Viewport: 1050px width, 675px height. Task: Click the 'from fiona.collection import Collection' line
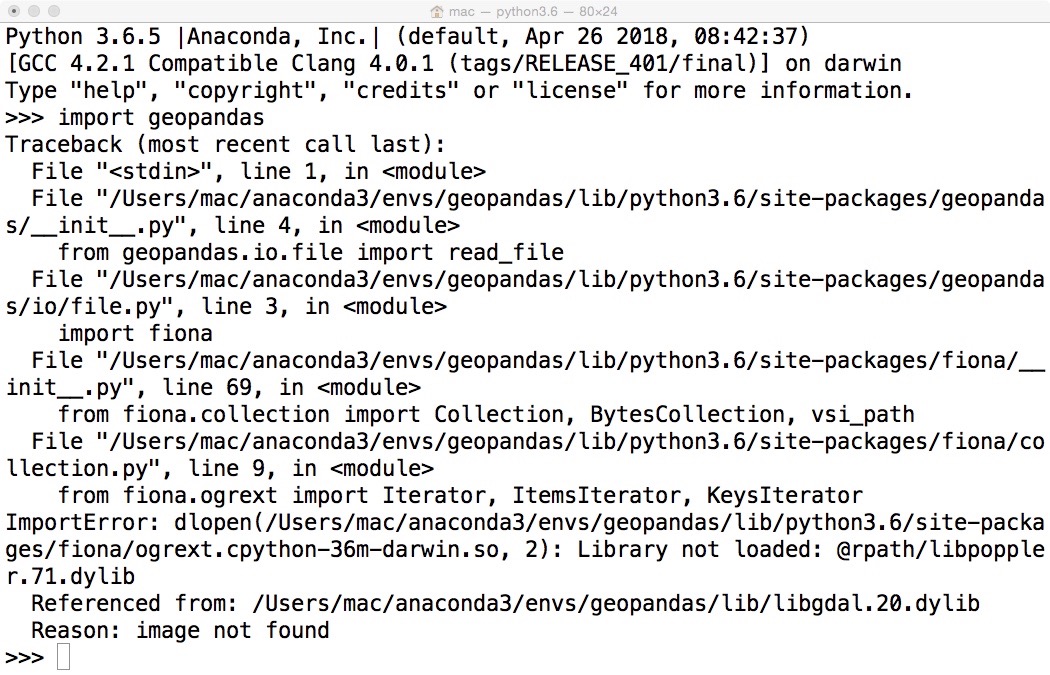486,414
